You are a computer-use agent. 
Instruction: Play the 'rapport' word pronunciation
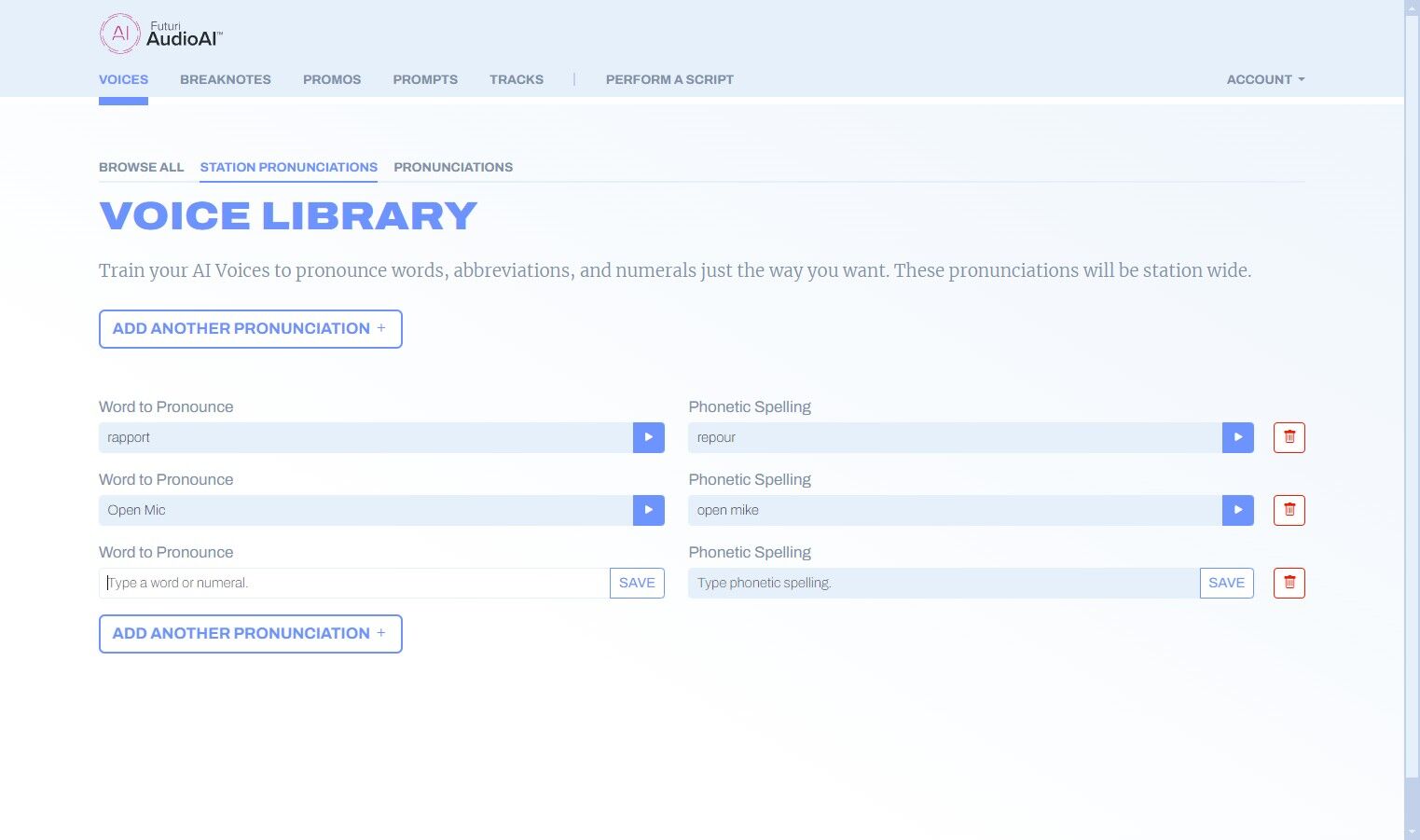click(648, 437)
